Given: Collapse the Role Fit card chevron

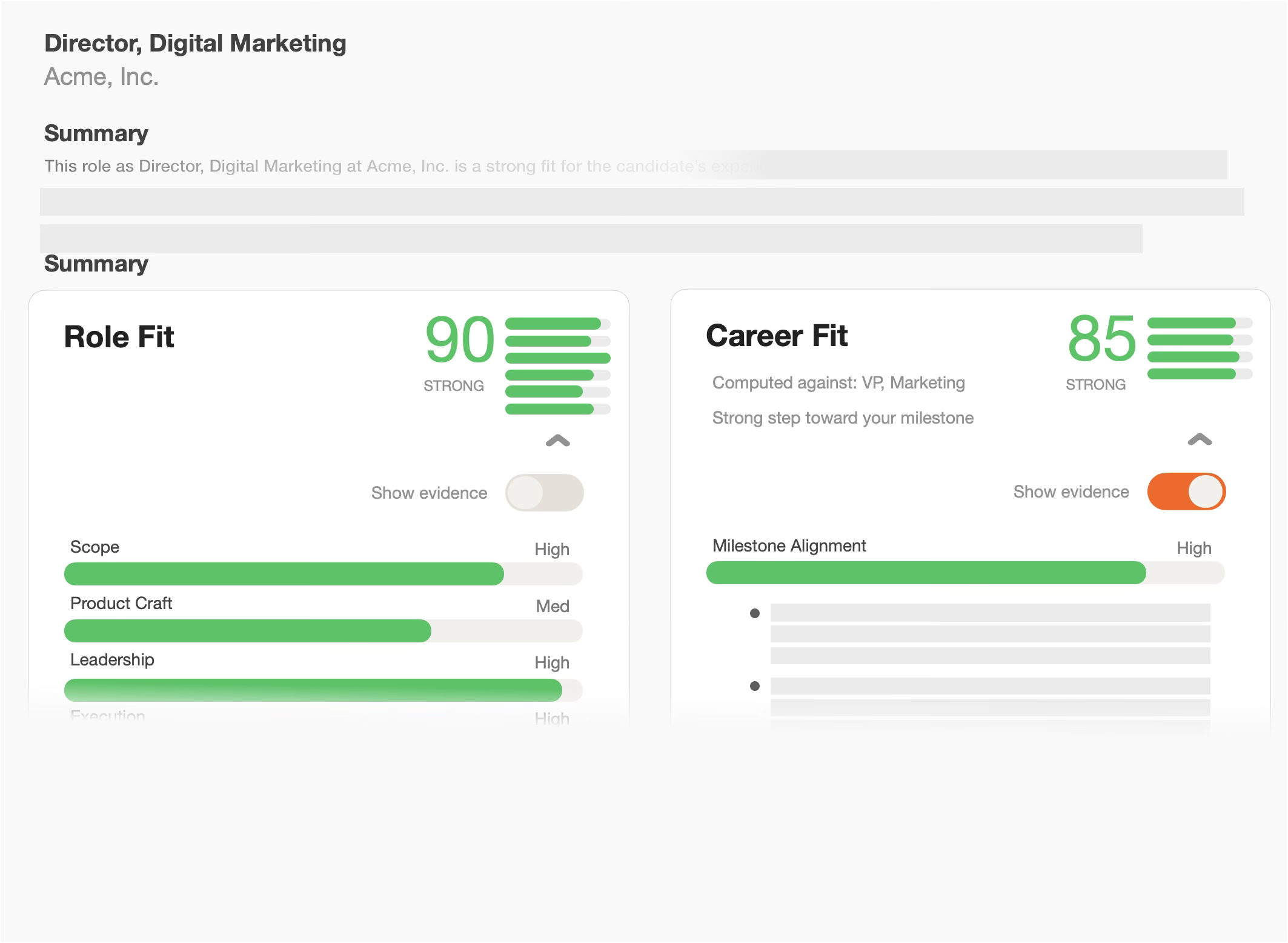Looking at the screenshot, I should click(x=557, y=441).
